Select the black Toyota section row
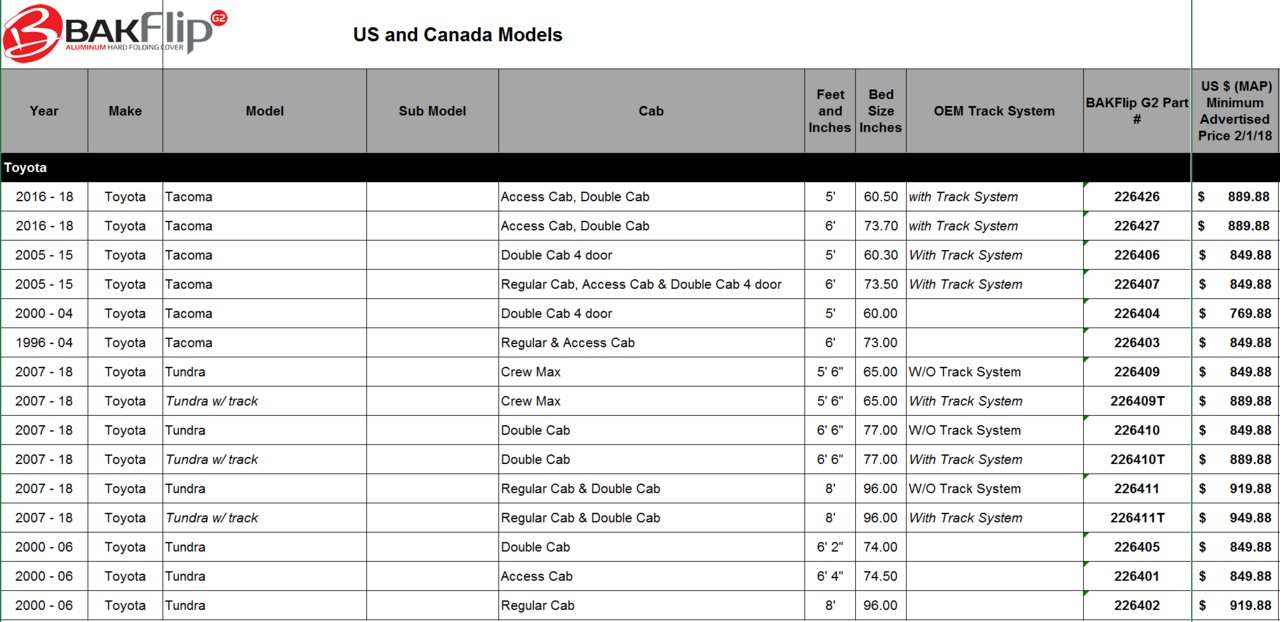This screenshot has width=1280, height=622. tap(640, 168)
